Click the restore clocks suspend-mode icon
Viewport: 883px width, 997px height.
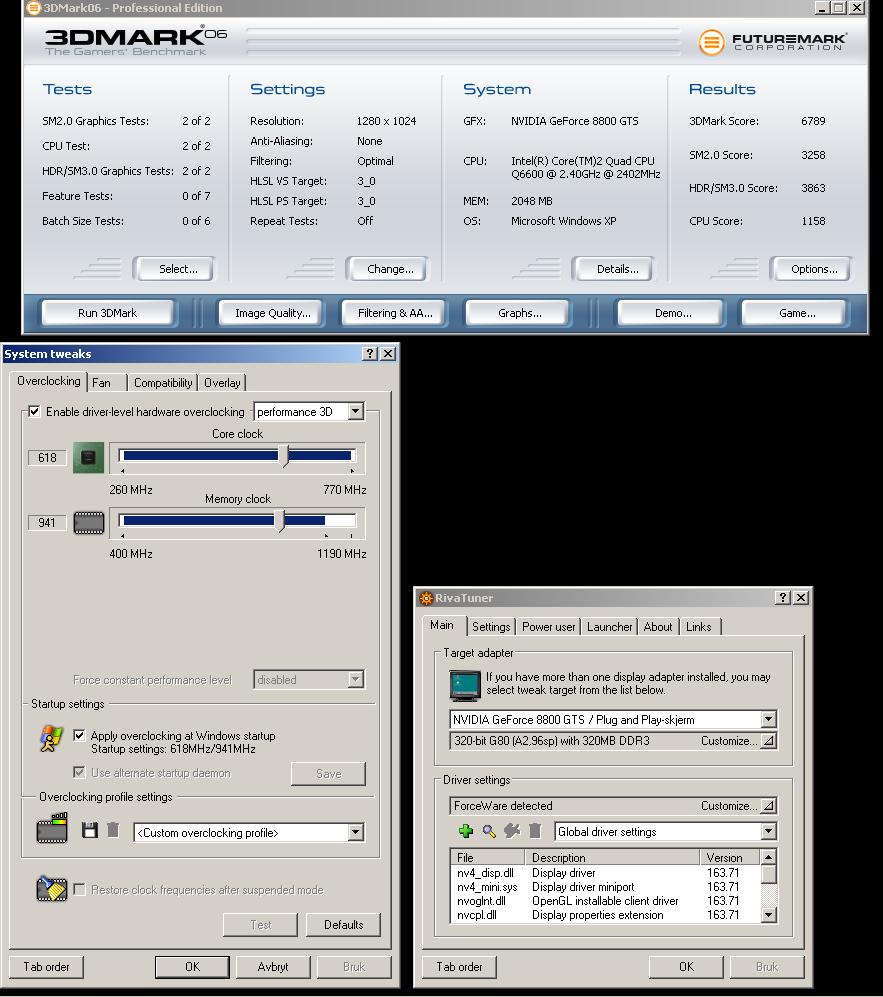point(52,888)
